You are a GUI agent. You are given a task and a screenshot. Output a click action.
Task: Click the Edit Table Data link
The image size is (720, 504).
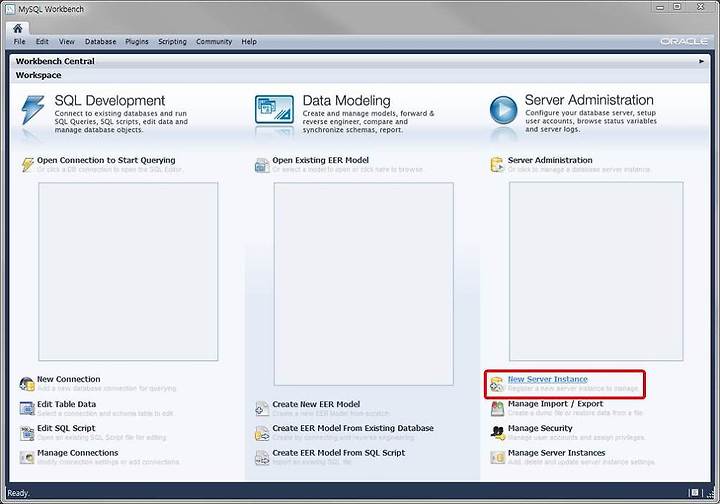click(67, 404)
